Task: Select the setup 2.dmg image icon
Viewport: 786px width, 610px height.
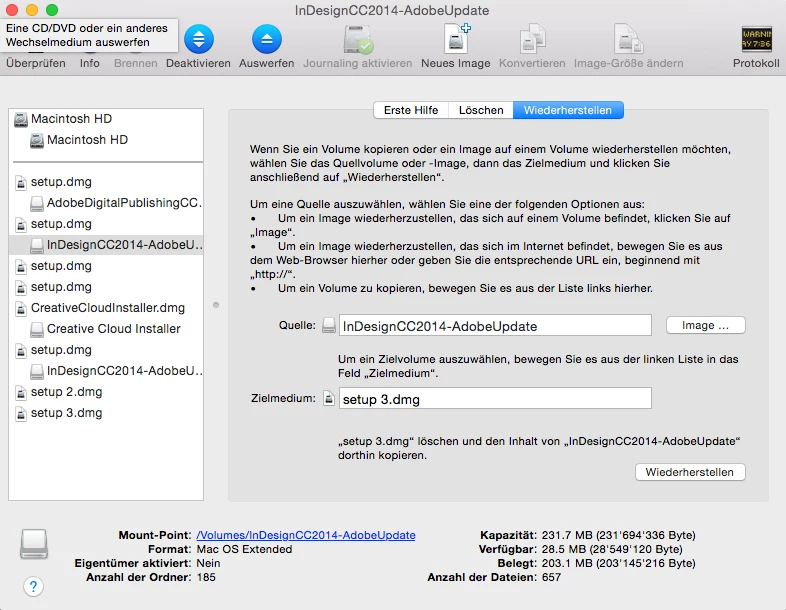Action: pyautogui.click(x=21, y=392)
